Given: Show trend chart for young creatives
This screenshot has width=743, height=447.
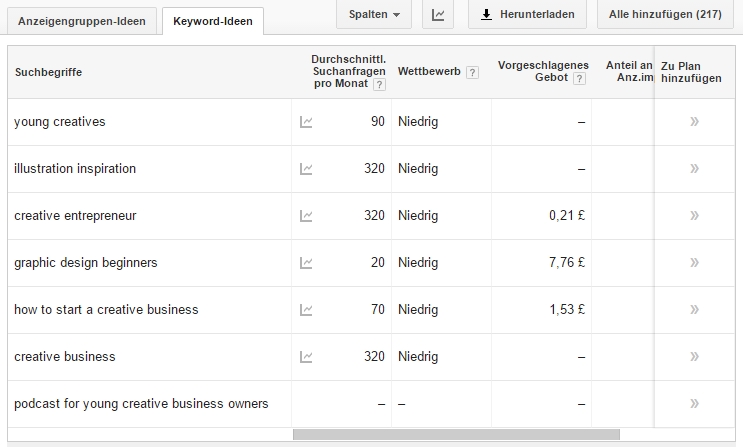Looking at the screenshot, I should coord(306,122).
